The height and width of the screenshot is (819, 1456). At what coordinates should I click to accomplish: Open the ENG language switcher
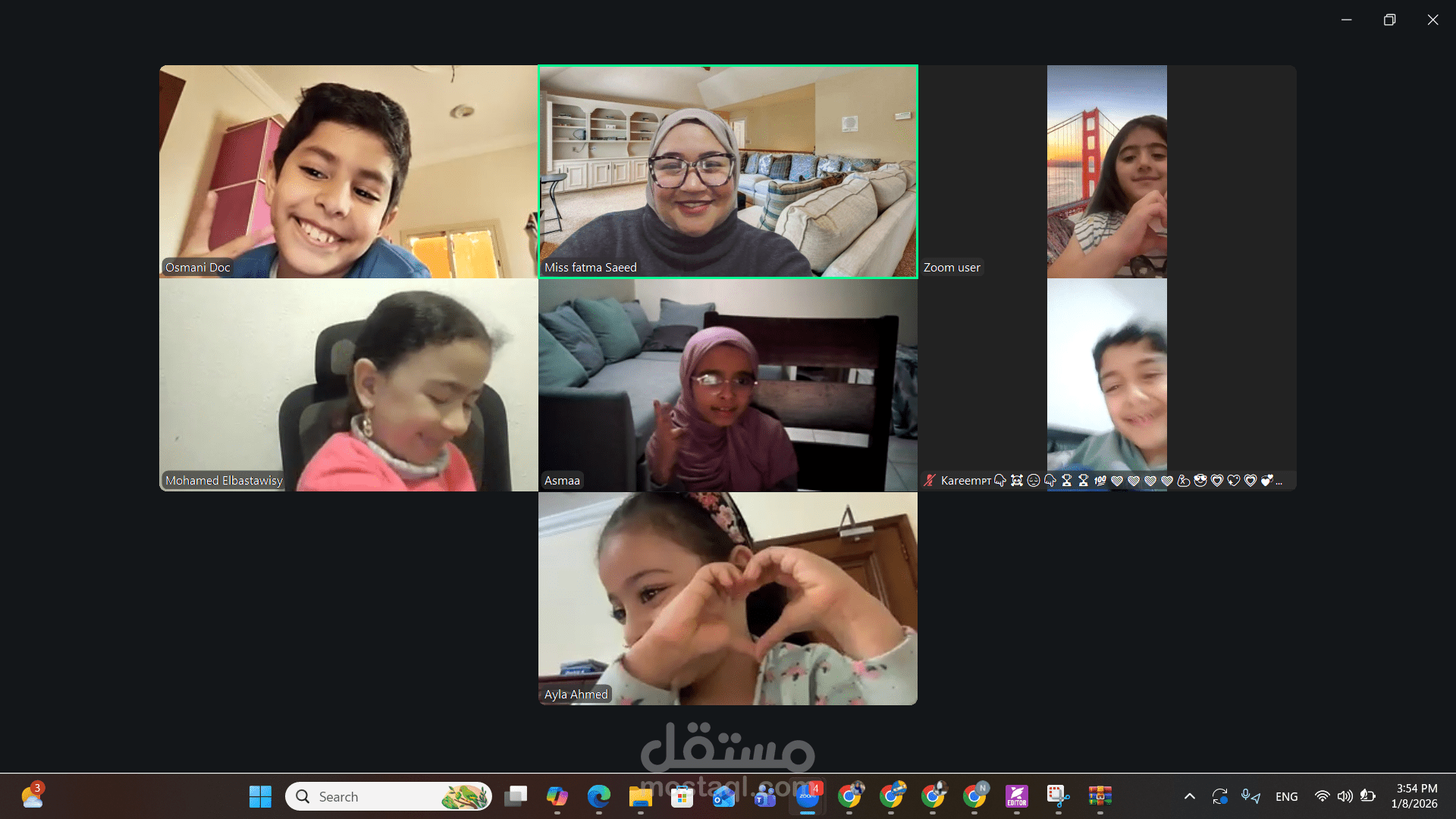1287,796
